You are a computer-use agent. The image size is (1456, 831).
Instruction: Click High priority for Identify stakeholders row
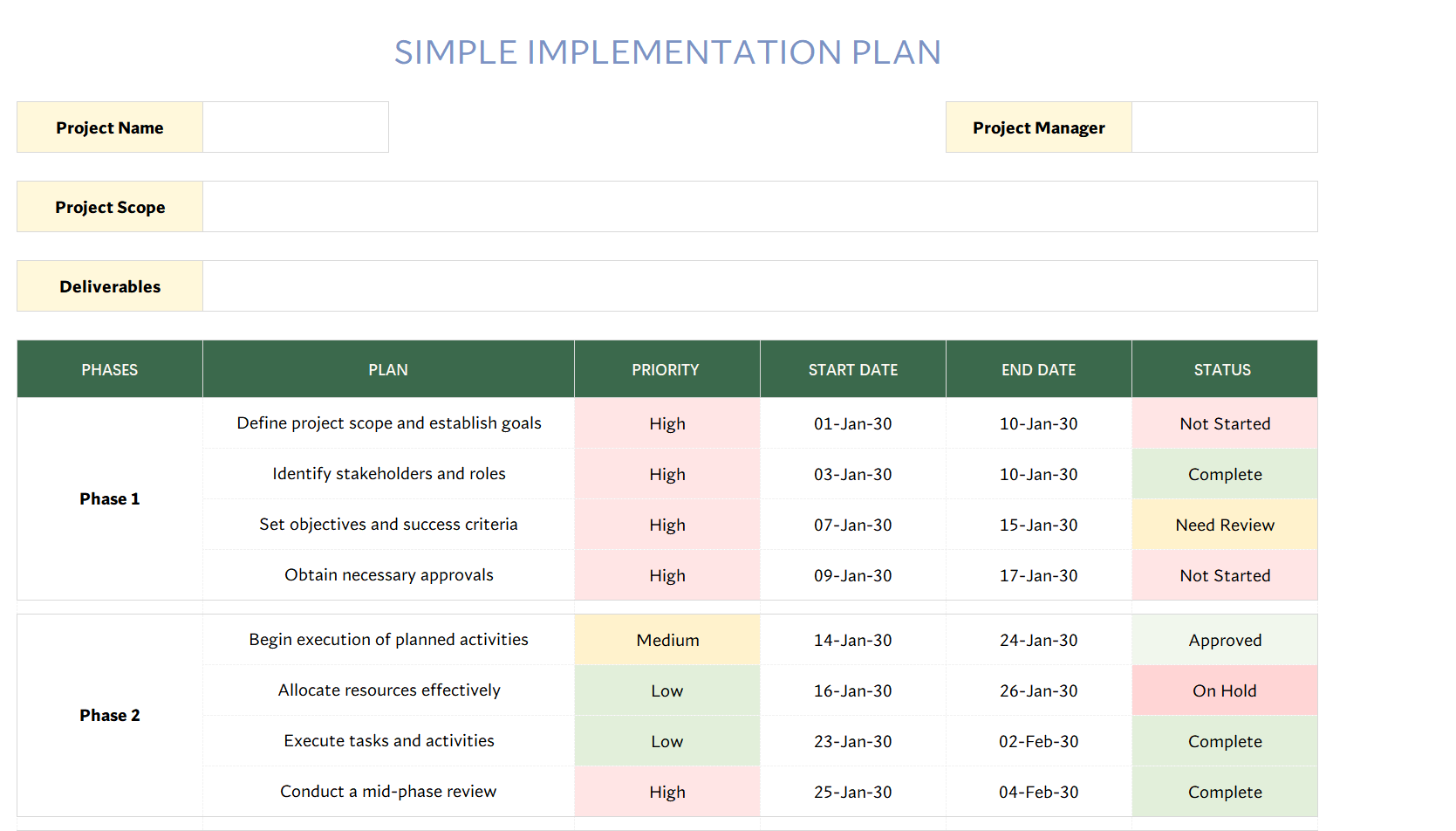pyautogui.click(x=667, y=474)
